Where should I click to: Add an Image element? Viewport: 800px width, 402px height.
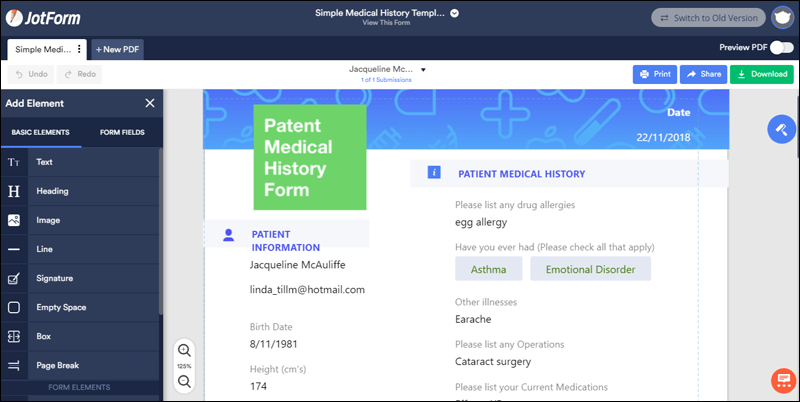(x=48, y=220)
